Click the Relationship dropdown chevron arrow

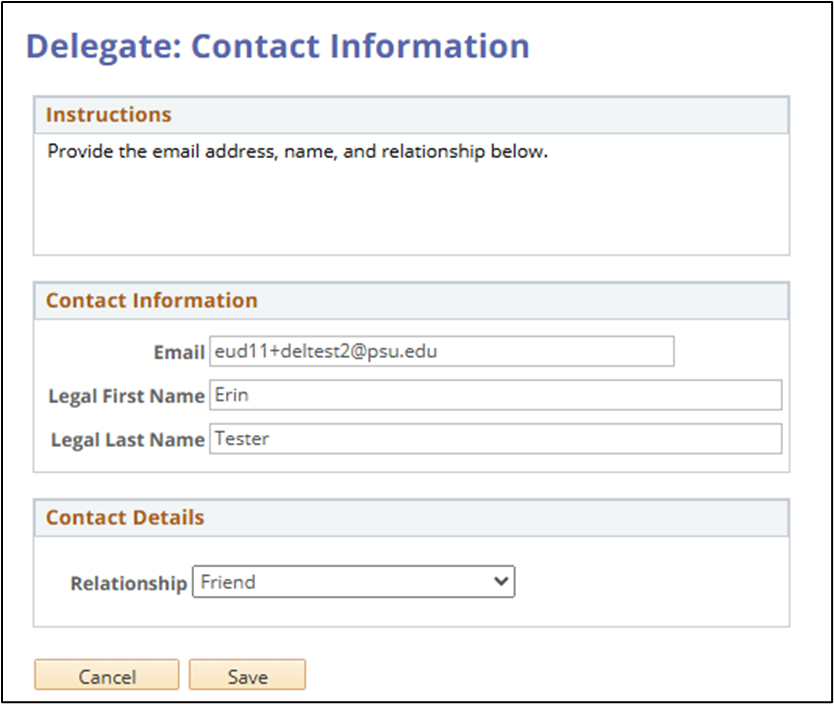coord(501,582)
